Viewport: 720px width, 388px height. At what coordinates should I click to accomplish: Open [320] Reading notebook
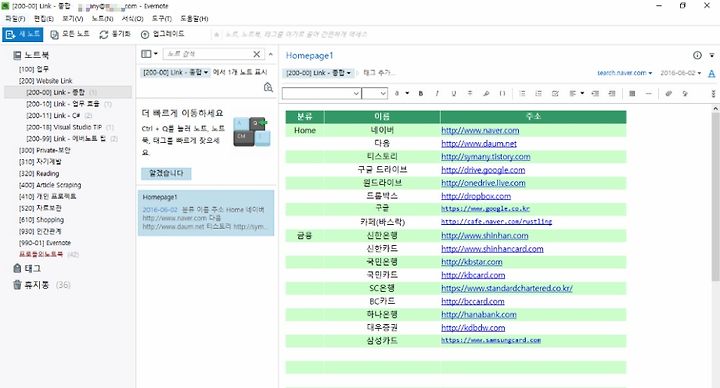click(39, 174)
